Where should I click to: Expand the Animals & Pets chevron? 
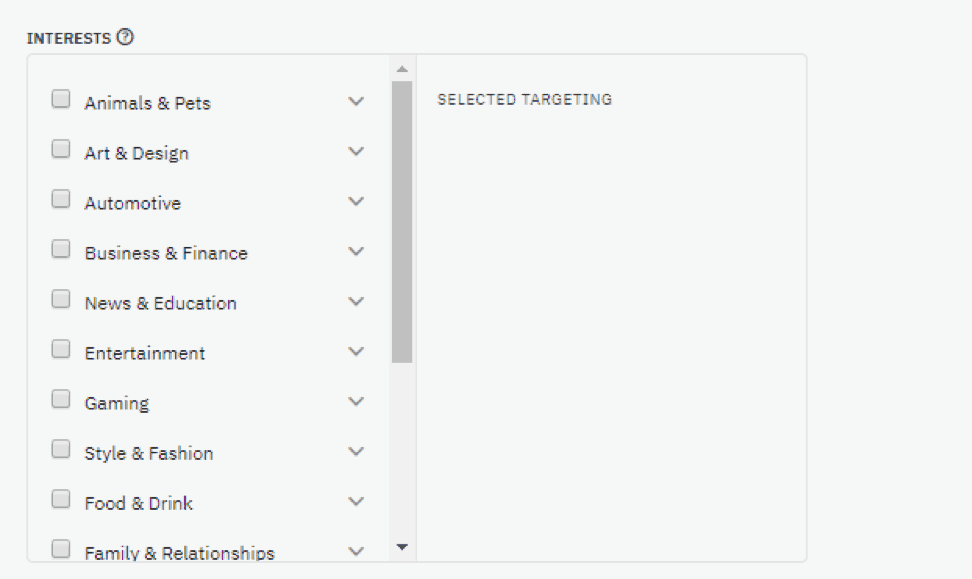click(356, 101)
